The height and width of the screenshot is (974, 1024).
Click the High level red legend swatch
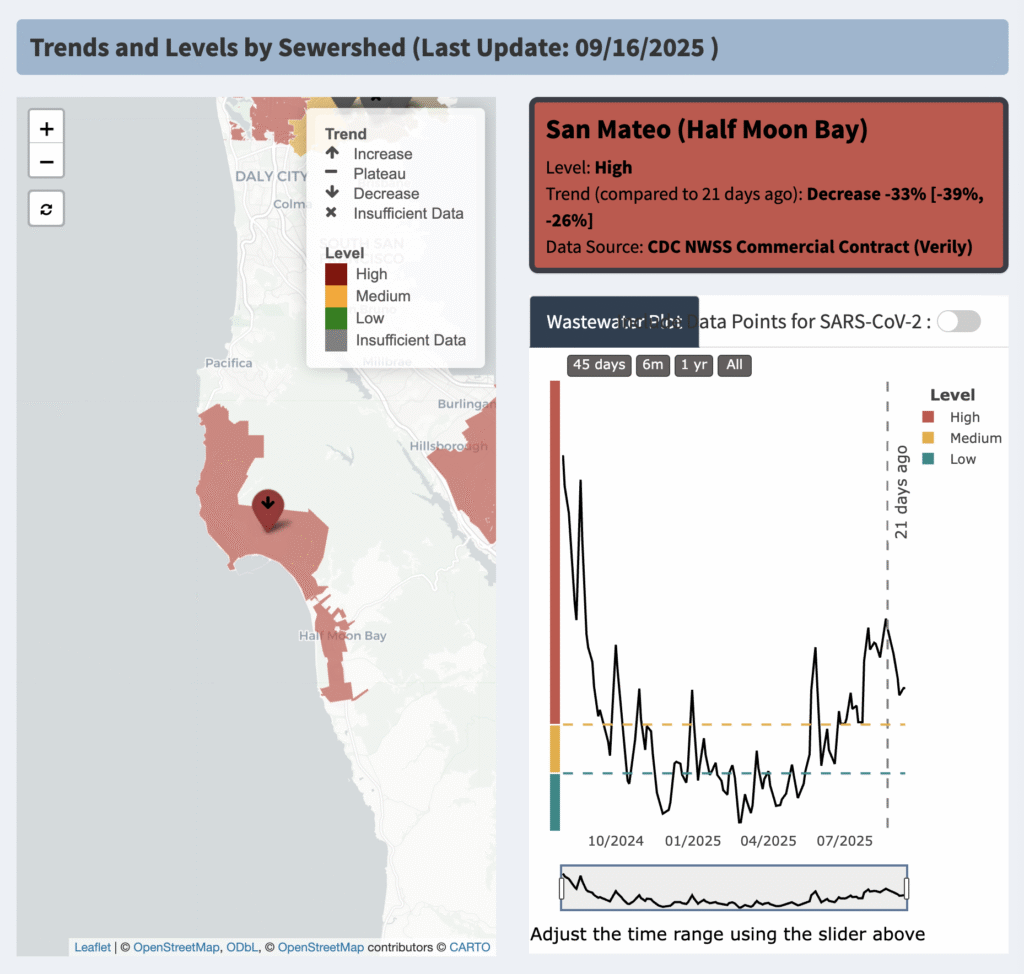(x=336, y=274)
